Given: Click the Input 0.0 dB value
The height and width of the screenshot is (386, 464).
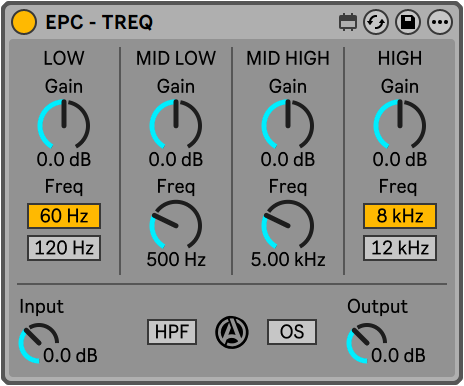Looking at the screenshot, I should point(70,355).
